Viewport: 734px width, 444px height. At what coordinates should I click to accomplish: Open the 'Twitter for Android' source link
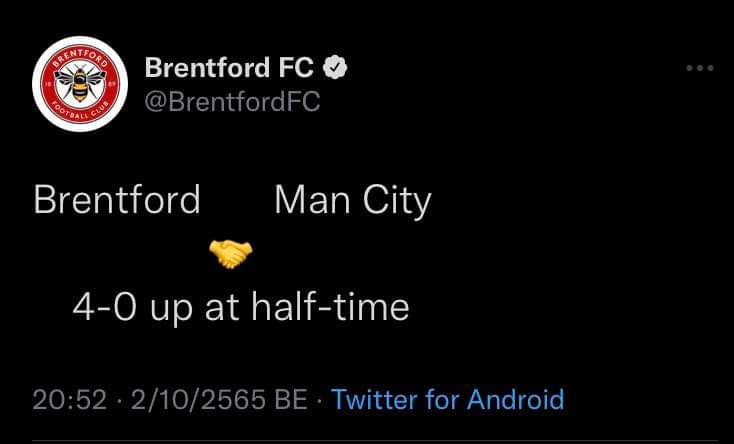[448, 400]
